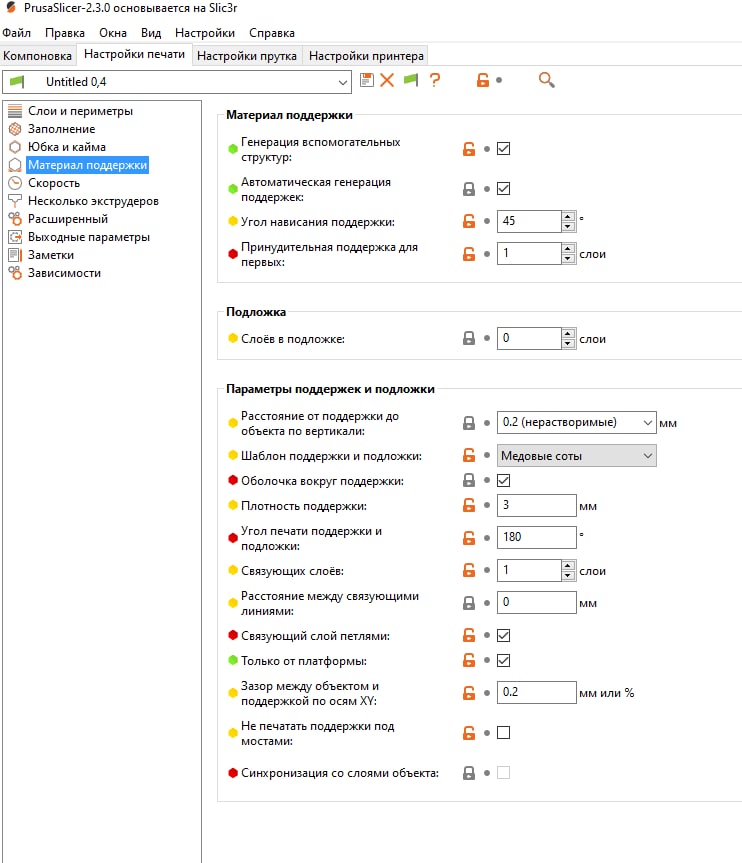
Task: Open the orange question mark help icon
Action: (435, 80)
